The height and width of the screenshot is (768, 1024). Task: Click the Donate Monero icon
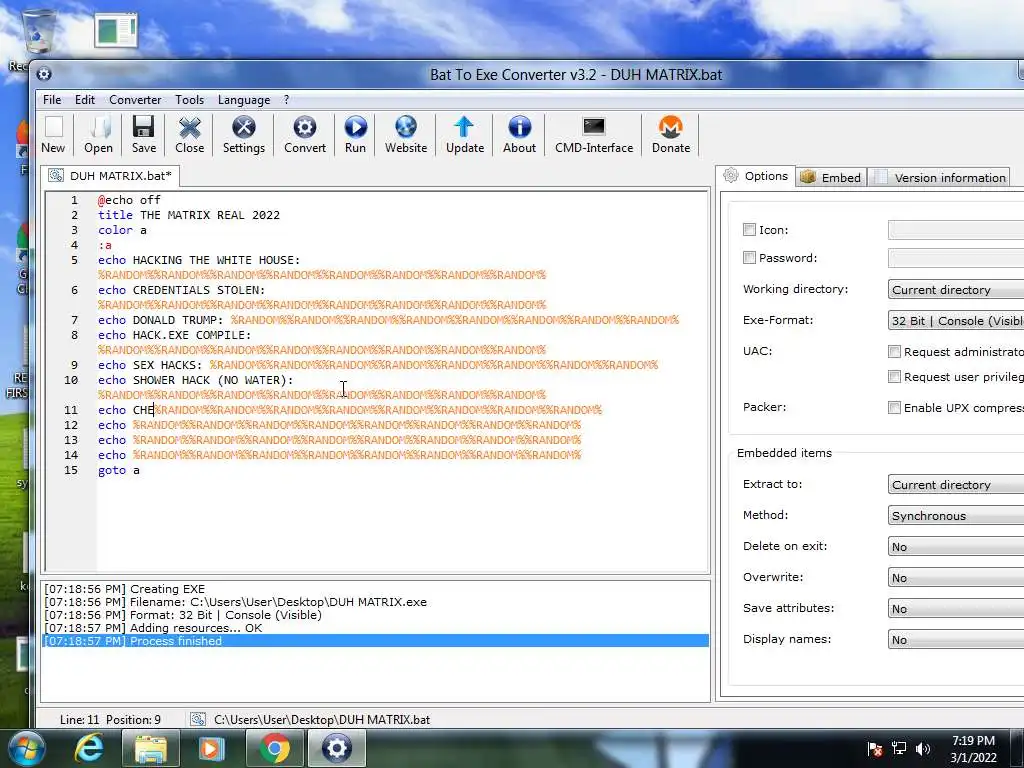tap(671, 135)
